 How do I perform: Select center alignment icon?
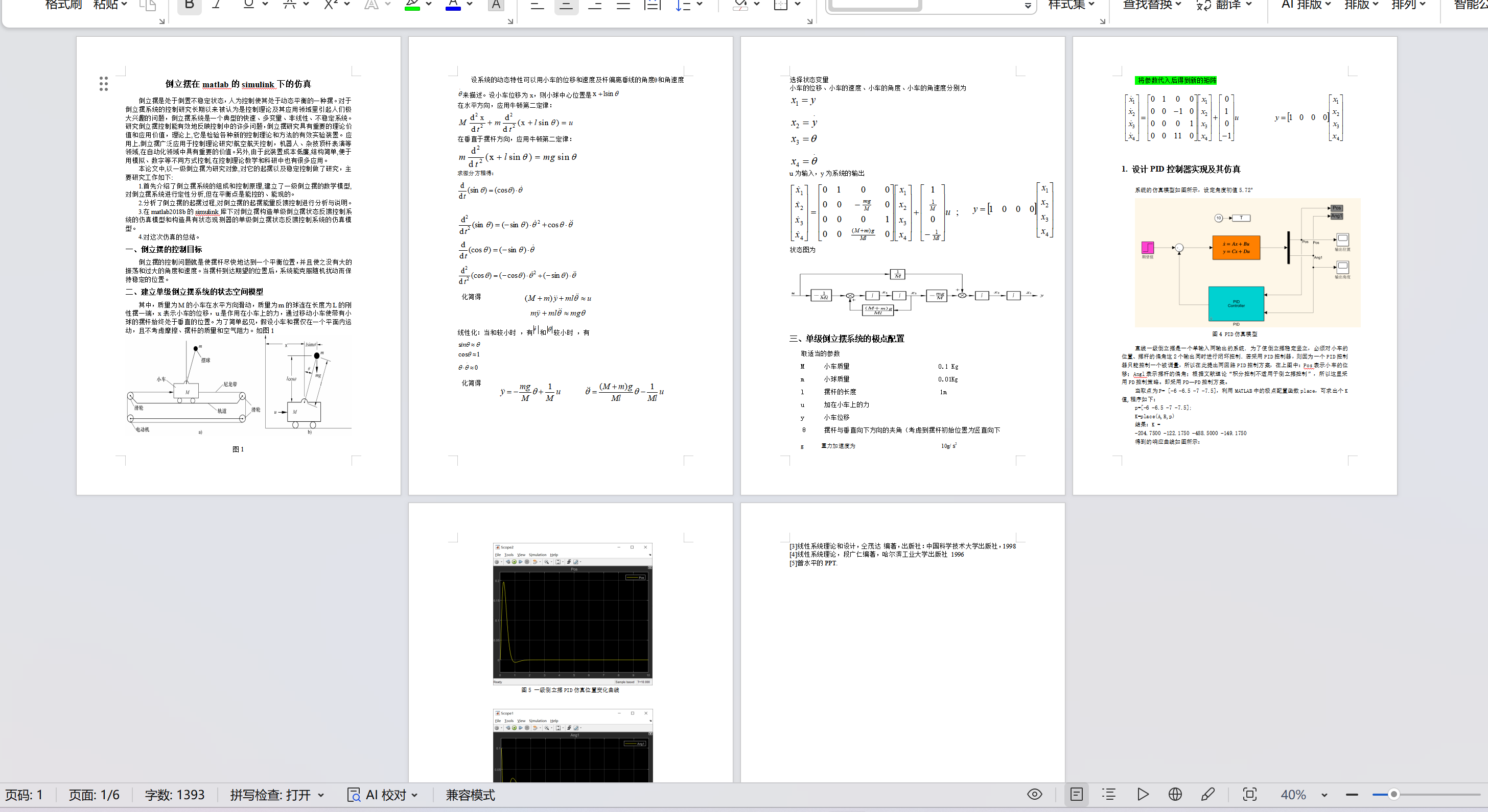566,5
